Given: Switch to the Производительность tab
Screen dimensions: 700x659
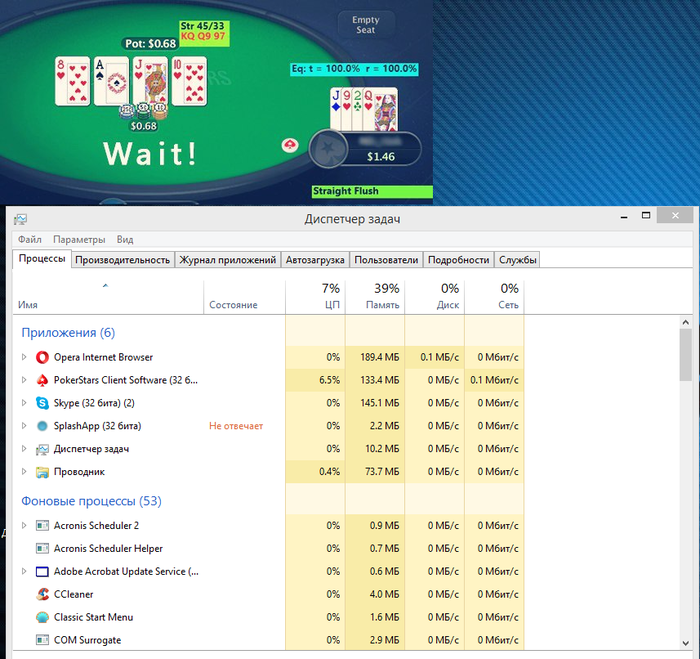Looking at the screenshot, I should pyautogui.click(x=122, y=260).
